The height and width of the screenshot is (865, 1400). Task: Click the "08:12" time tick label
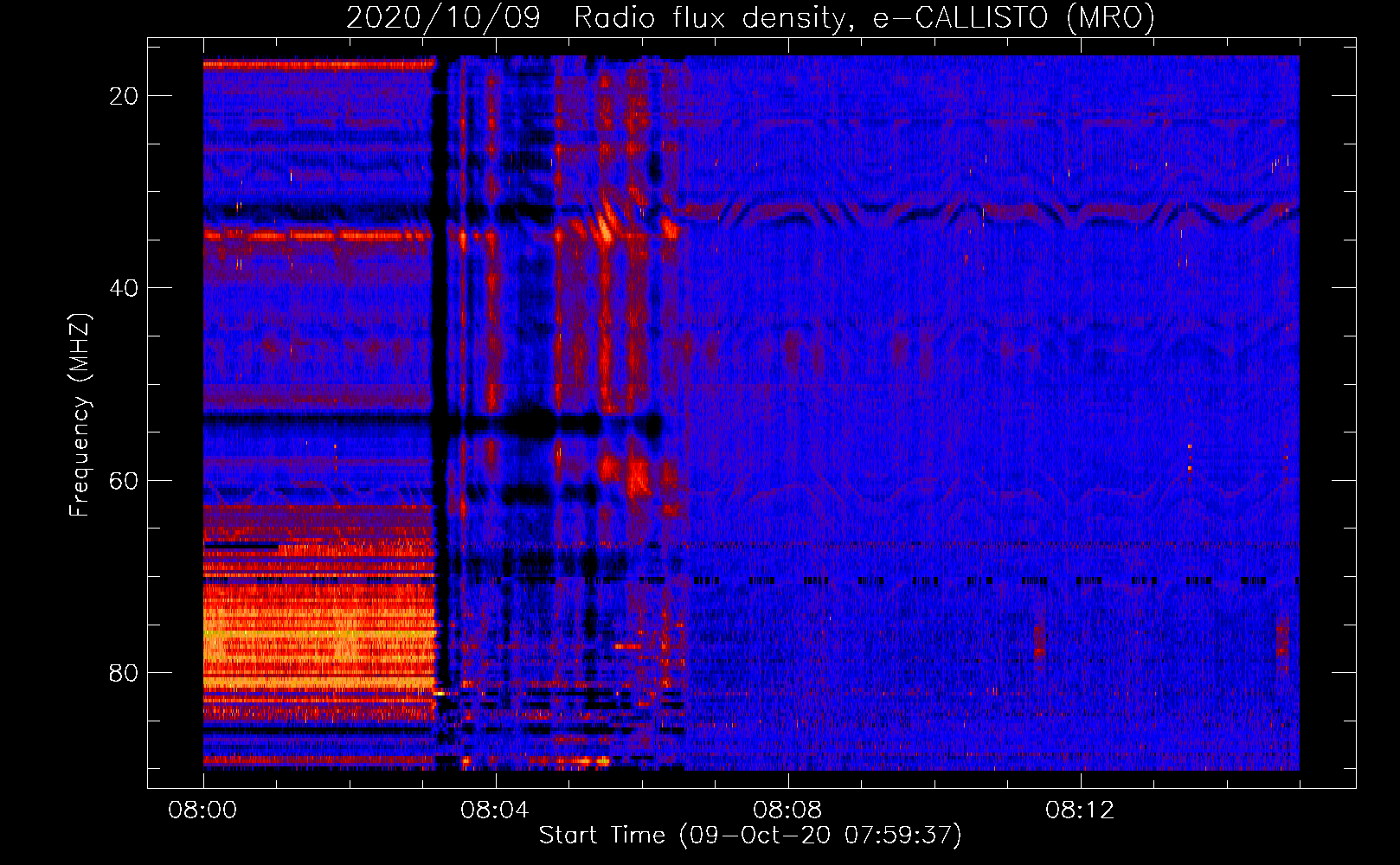coord(1080,811)
